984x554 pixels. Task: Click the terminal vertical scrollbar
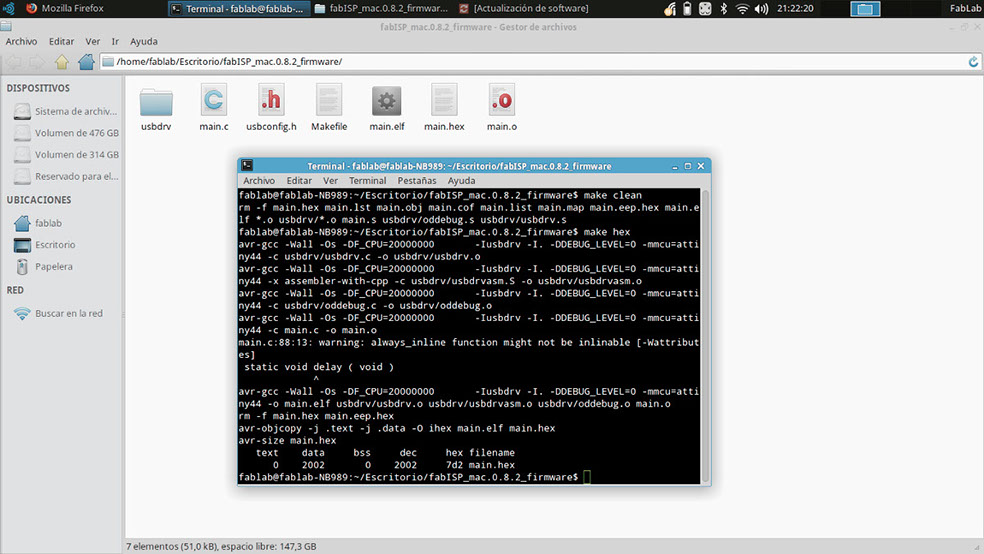click(705, 336)
